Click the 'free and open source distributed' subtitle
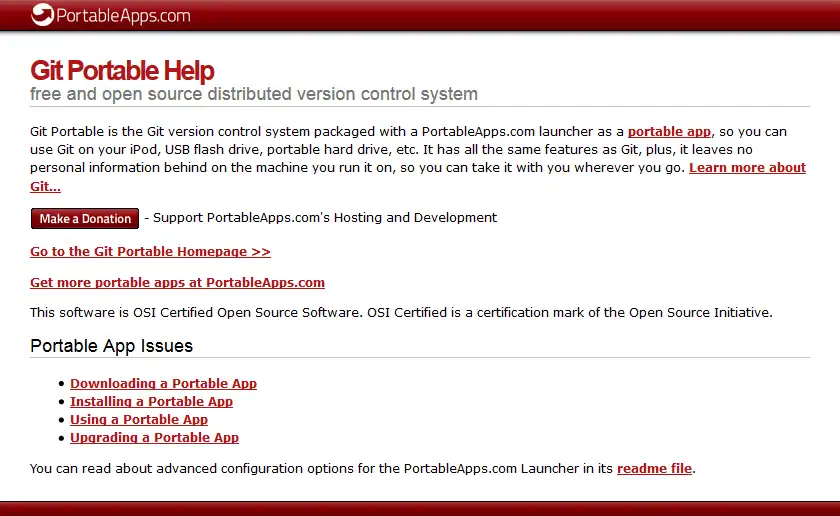Screen dimensions: 840x516 (253, 94)
